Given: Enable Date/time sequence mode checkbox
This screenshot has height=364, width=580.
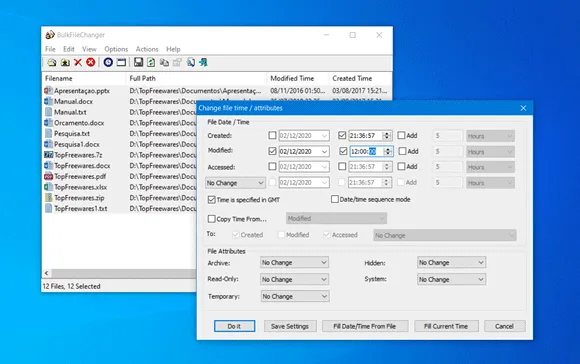Looking at the screenshot, I should click(x=335, y=199).
